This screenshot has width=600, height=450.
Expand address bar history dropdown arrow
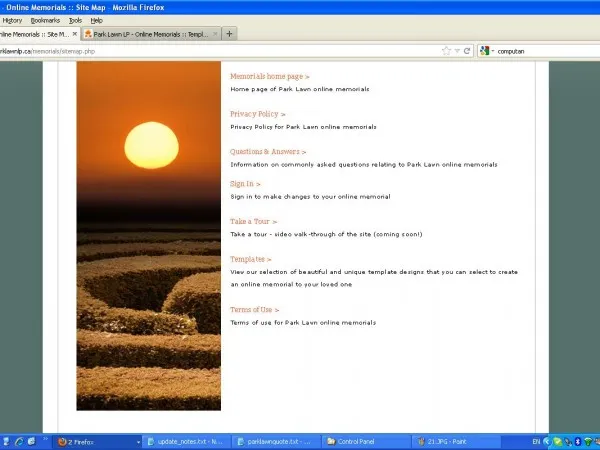(x=457, y=50)
